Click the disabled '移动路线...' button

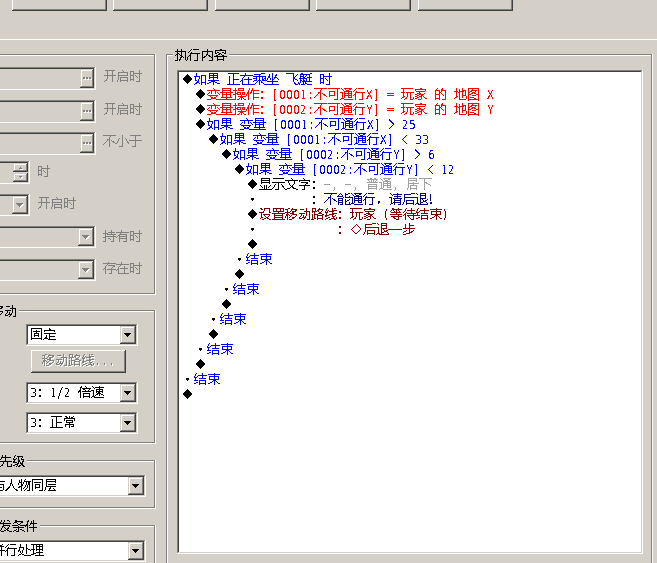78,361
